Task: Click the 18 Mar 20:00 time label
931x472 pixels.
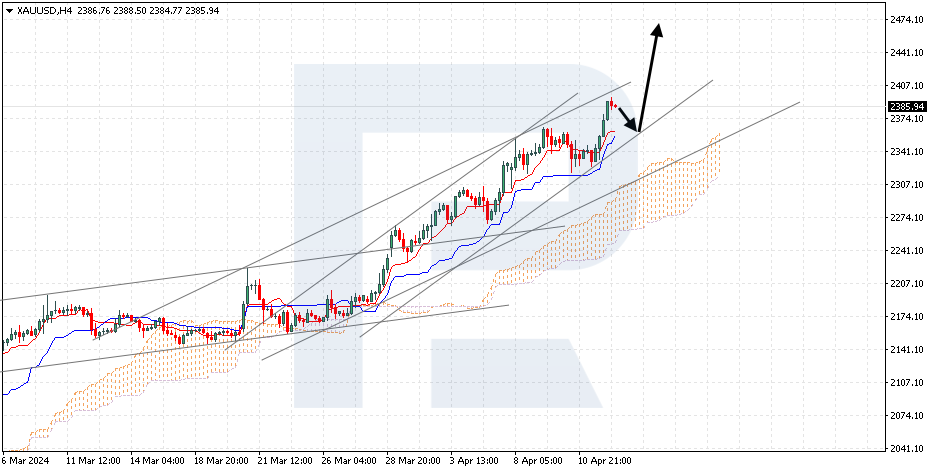Action: (x=221, y=461)
